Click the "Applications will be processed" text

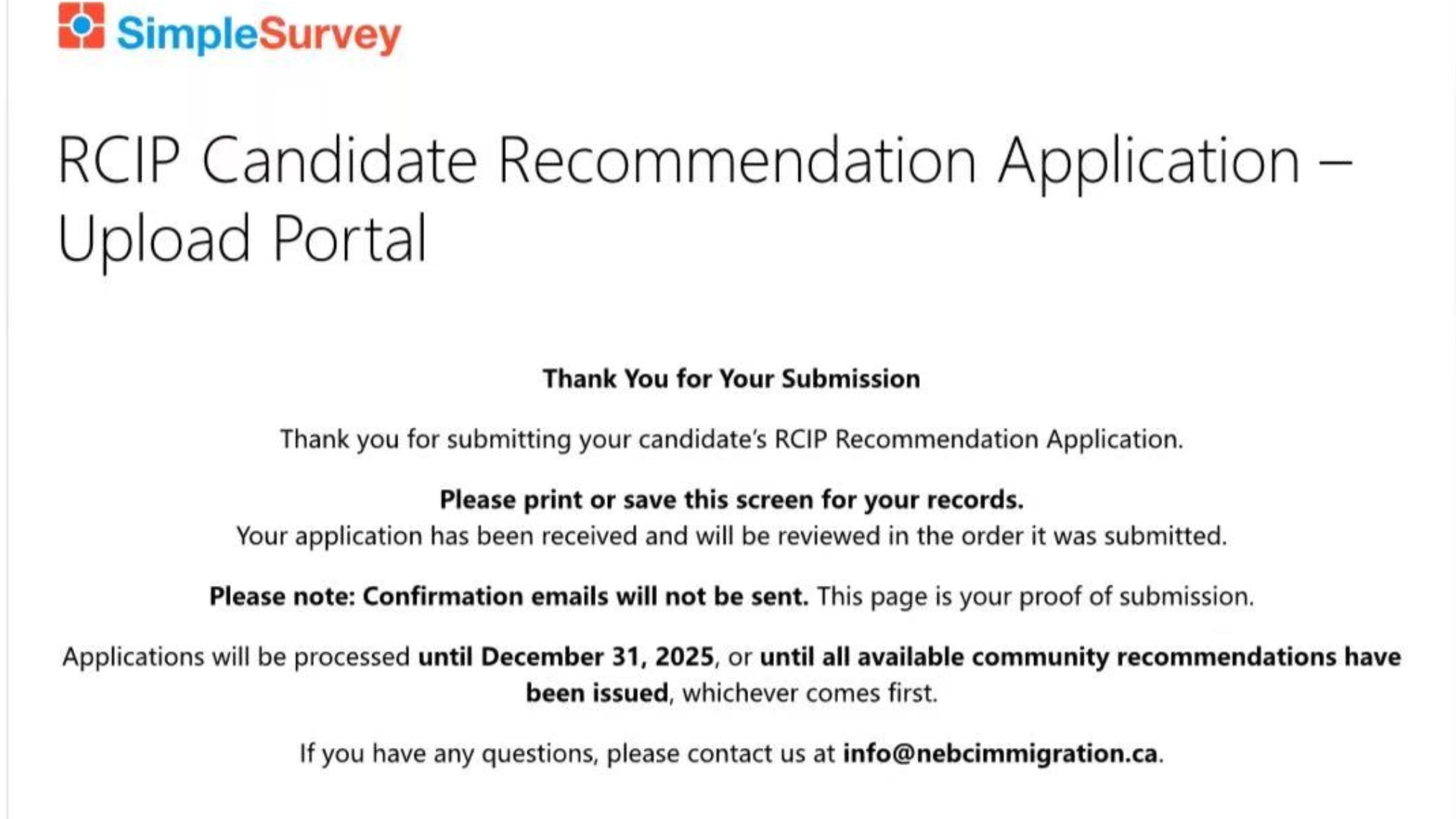pos(236,657)
